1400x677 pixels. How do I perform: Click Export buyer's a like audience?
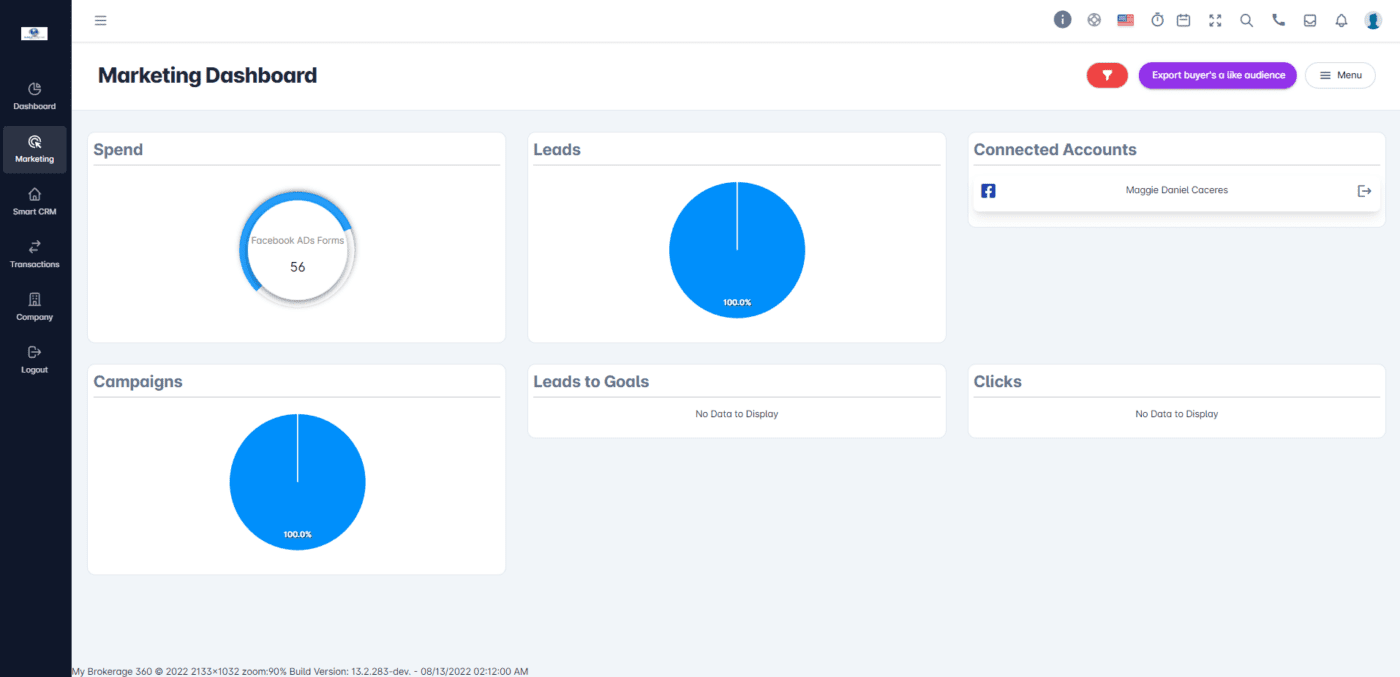1217,75
